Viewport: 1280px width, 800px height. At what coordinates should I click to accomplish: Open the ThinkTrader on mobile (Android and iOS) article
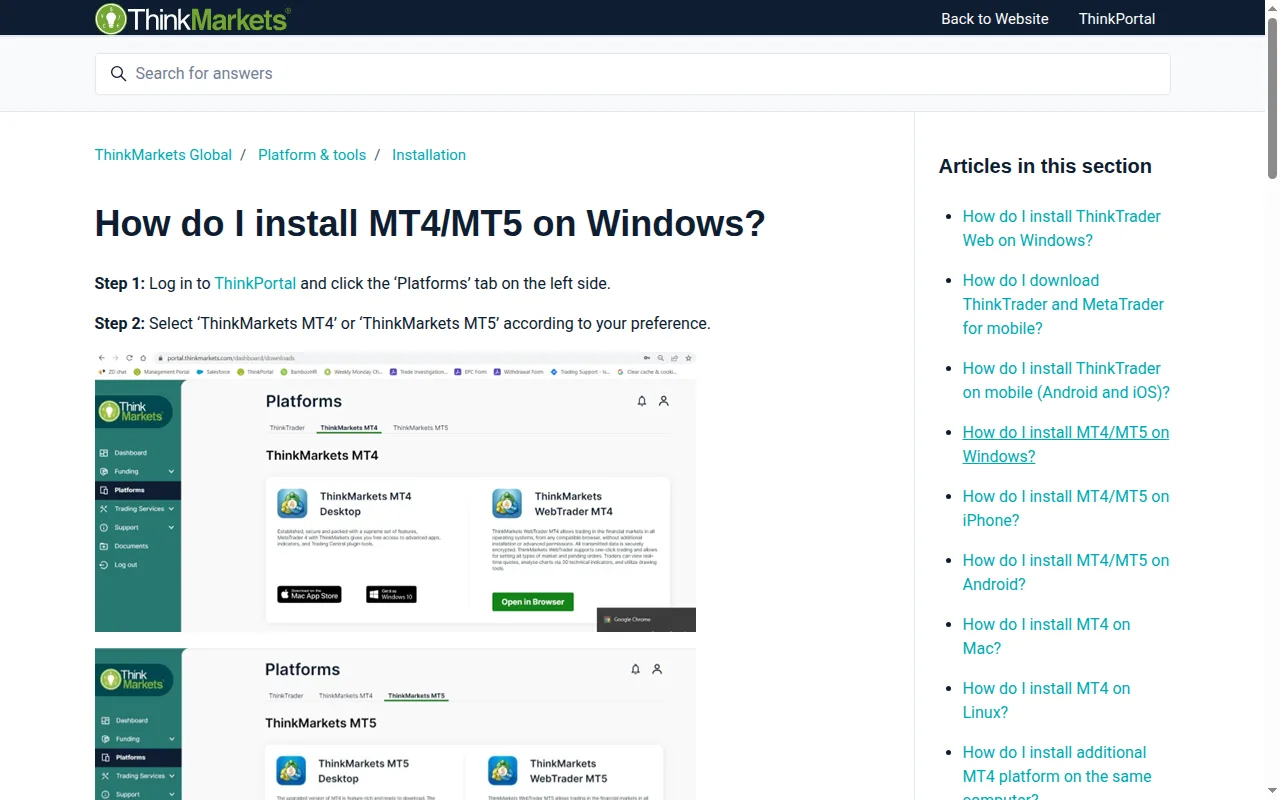[x=1066, y=380]
